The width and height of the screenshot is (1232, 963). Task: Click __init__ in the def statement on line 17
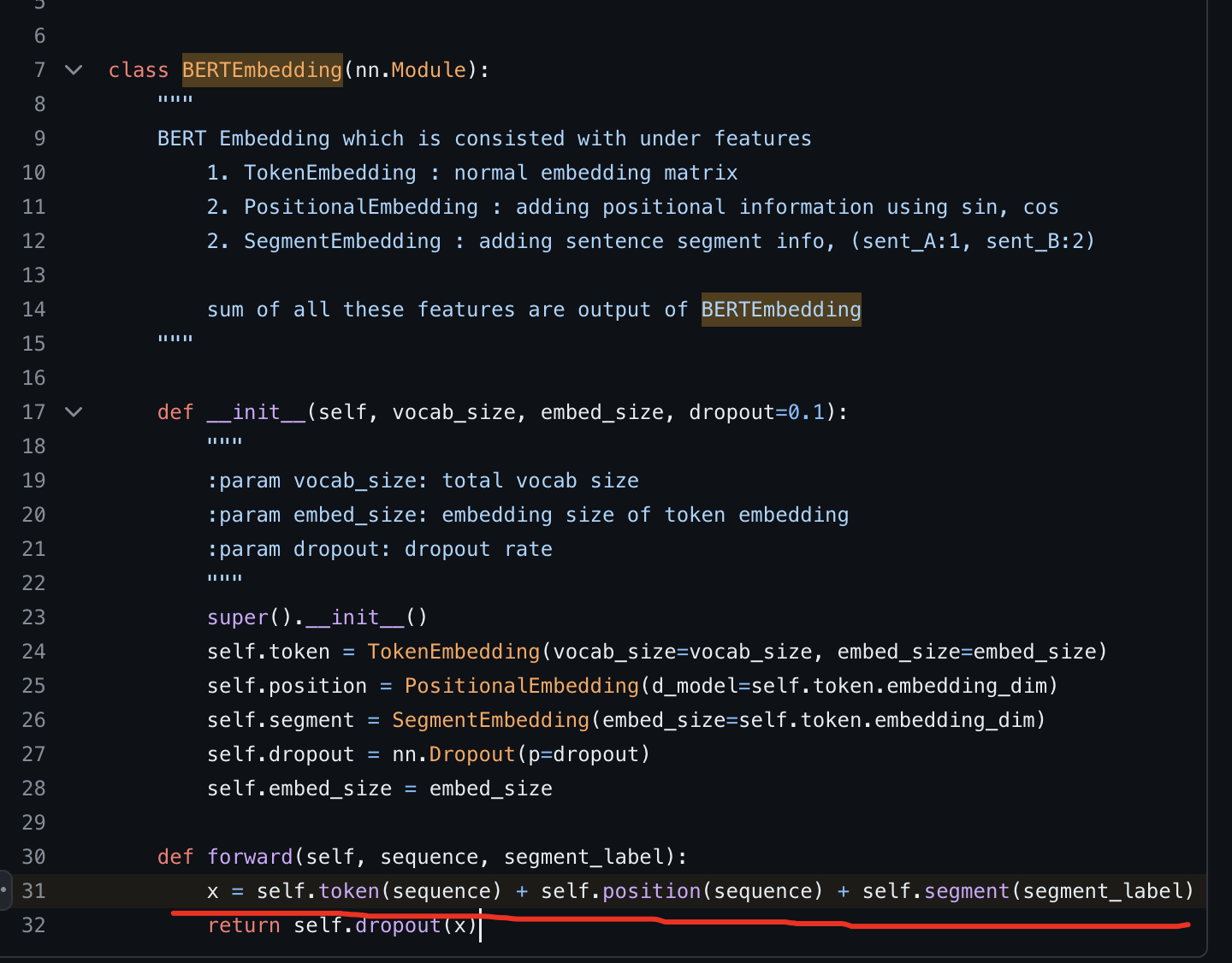click(x=256, y=412)
